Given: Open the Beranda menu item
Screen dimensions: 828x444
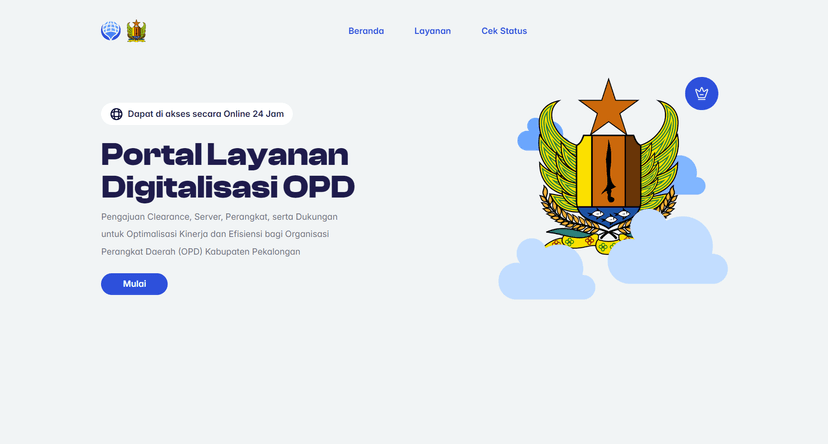Looking at the screenshot, I should pos(366,31).
